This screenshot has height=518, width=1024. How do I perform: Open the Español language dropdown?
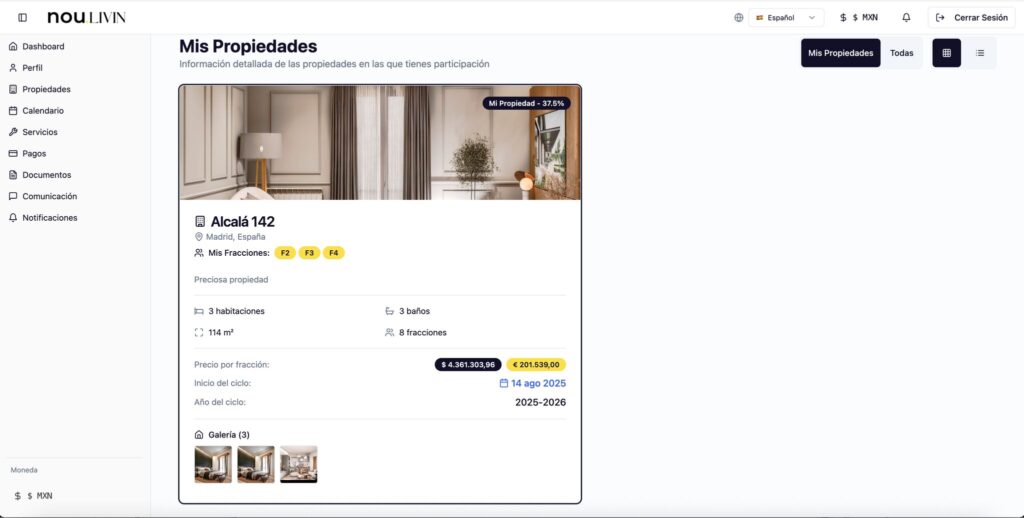(x=786, y=18)
